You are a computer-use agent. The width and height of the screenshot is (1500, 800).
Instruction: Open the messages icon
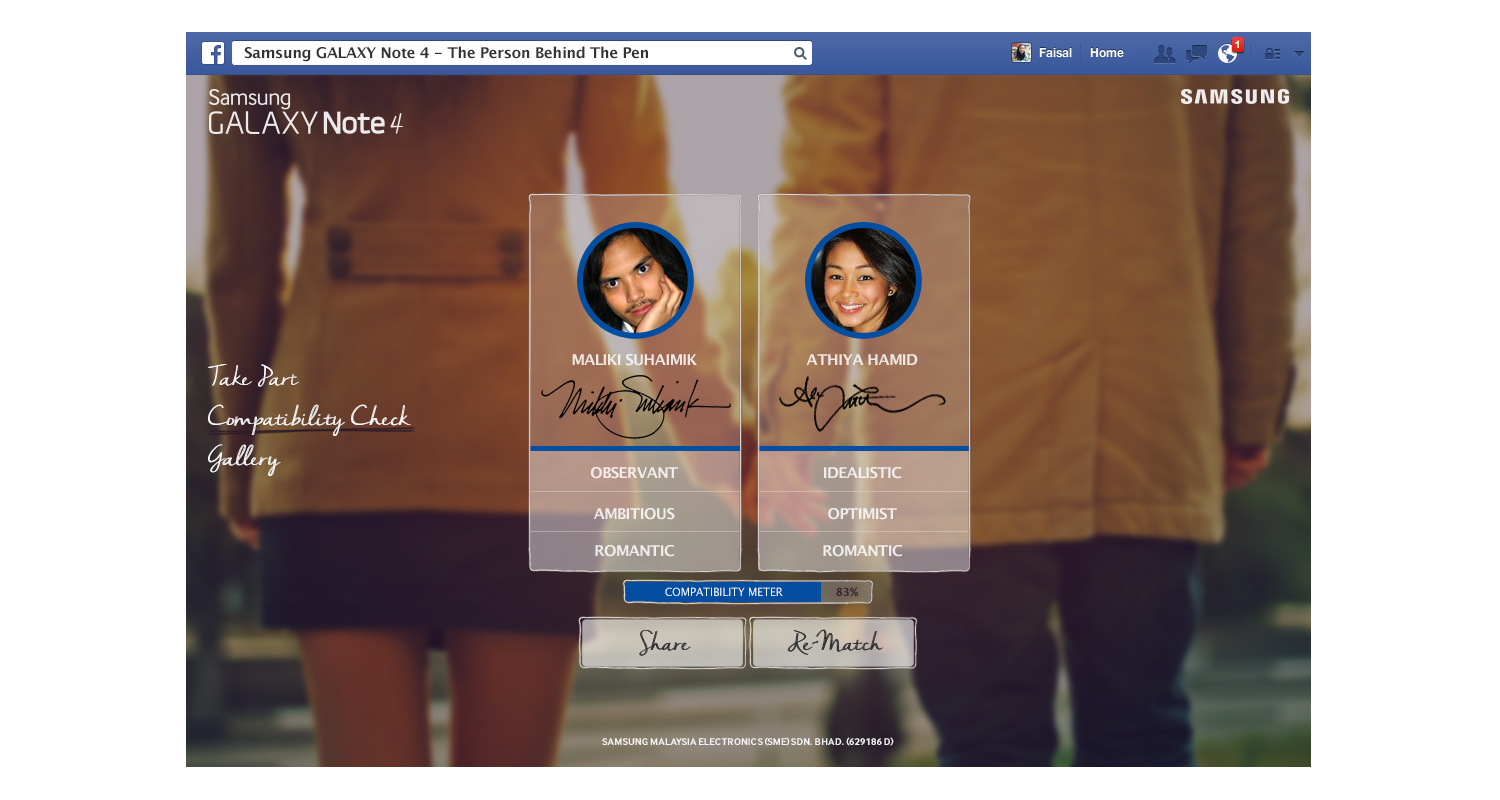click(1196, 54)
